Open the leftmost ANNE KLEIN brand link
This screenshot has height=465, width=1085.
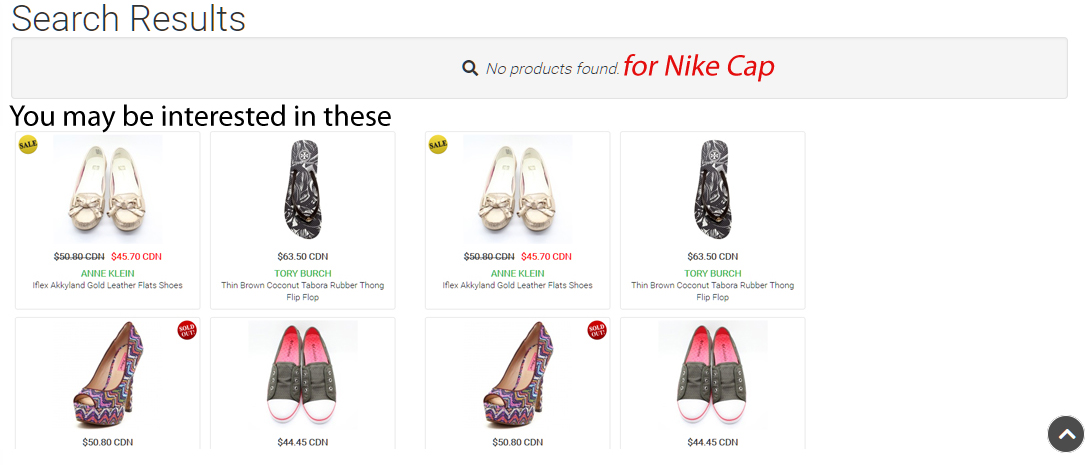107,273
